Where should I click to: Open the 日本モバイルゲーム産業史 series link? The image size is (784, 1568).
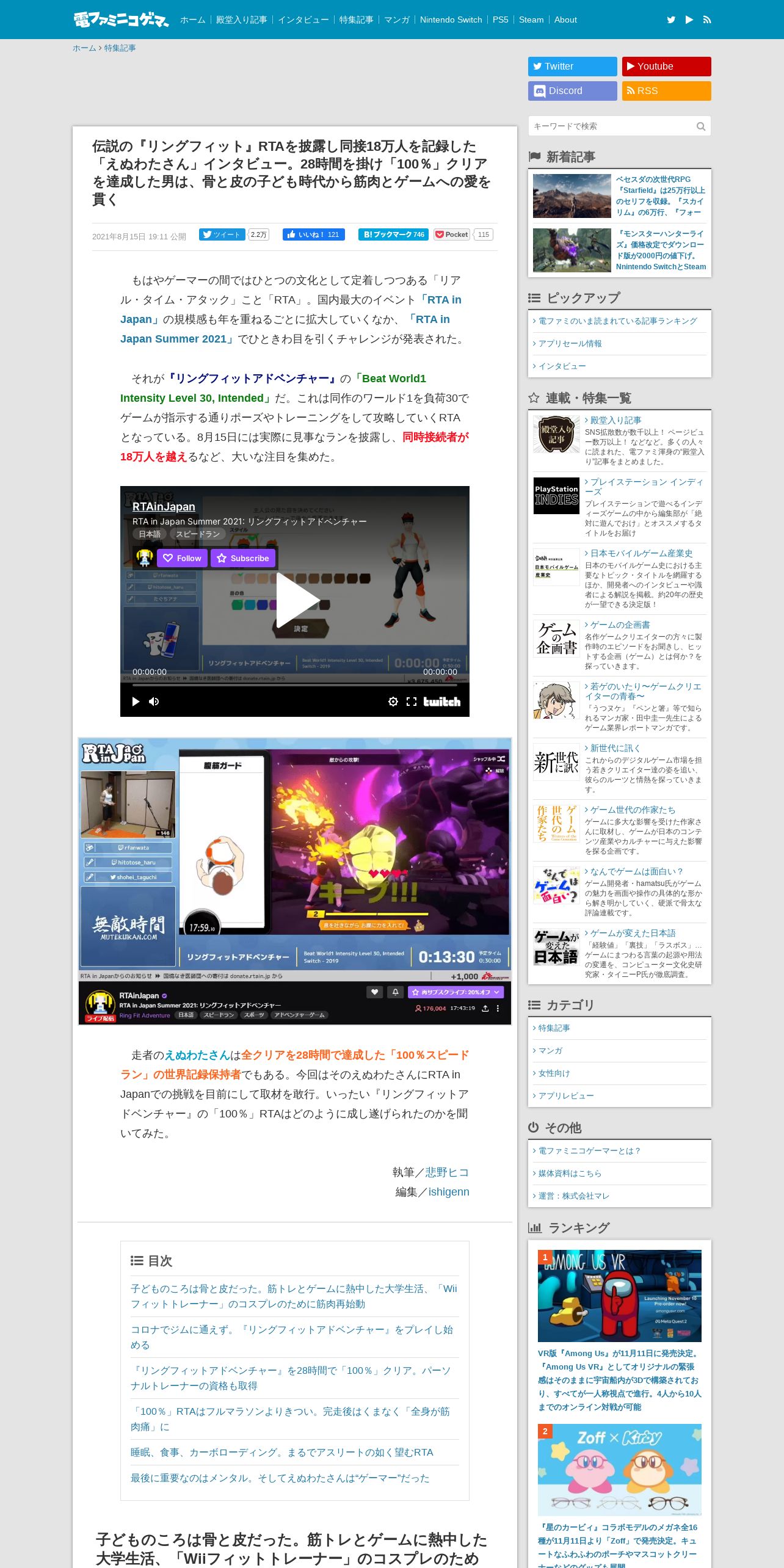coord(641,553)
